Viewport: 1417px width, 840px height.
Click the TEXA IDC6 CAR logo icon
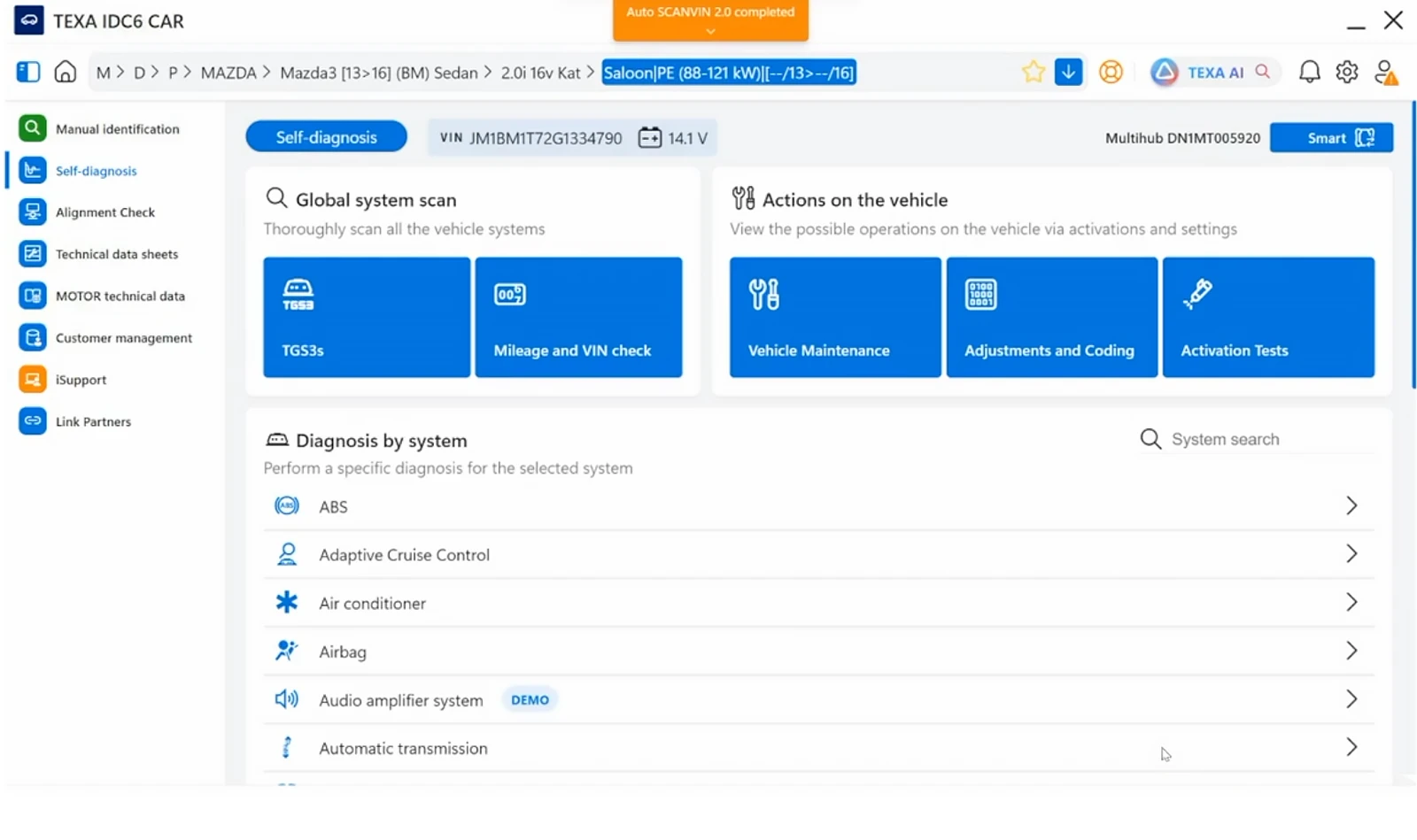click(28, 20)
